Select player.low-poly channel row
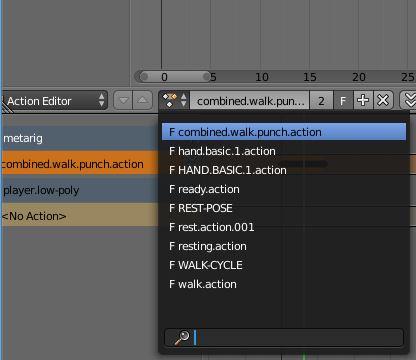 click(80, 190)
